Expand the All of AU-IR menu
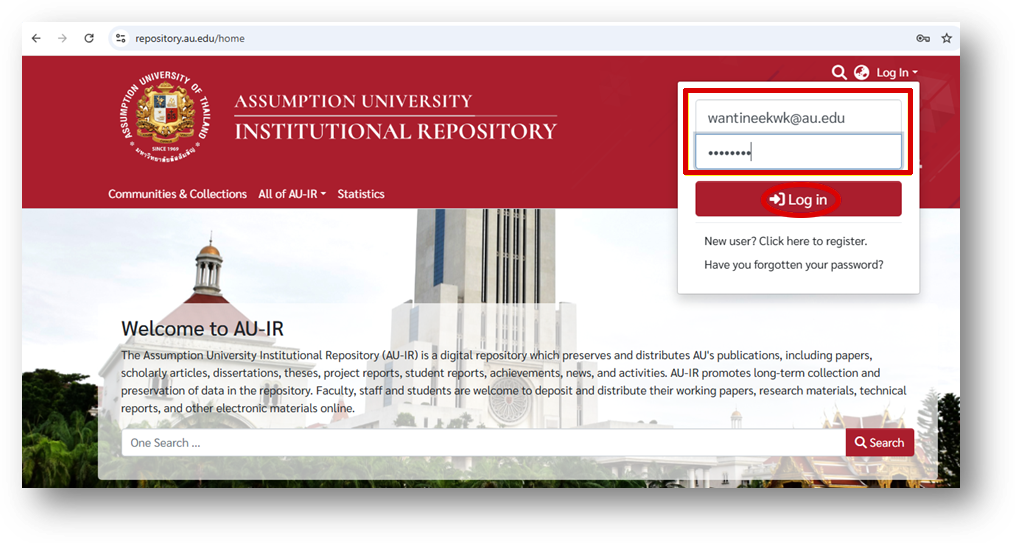Image resolution: width=1015 pixels, height=543 pixels. [x=292, y=194]
